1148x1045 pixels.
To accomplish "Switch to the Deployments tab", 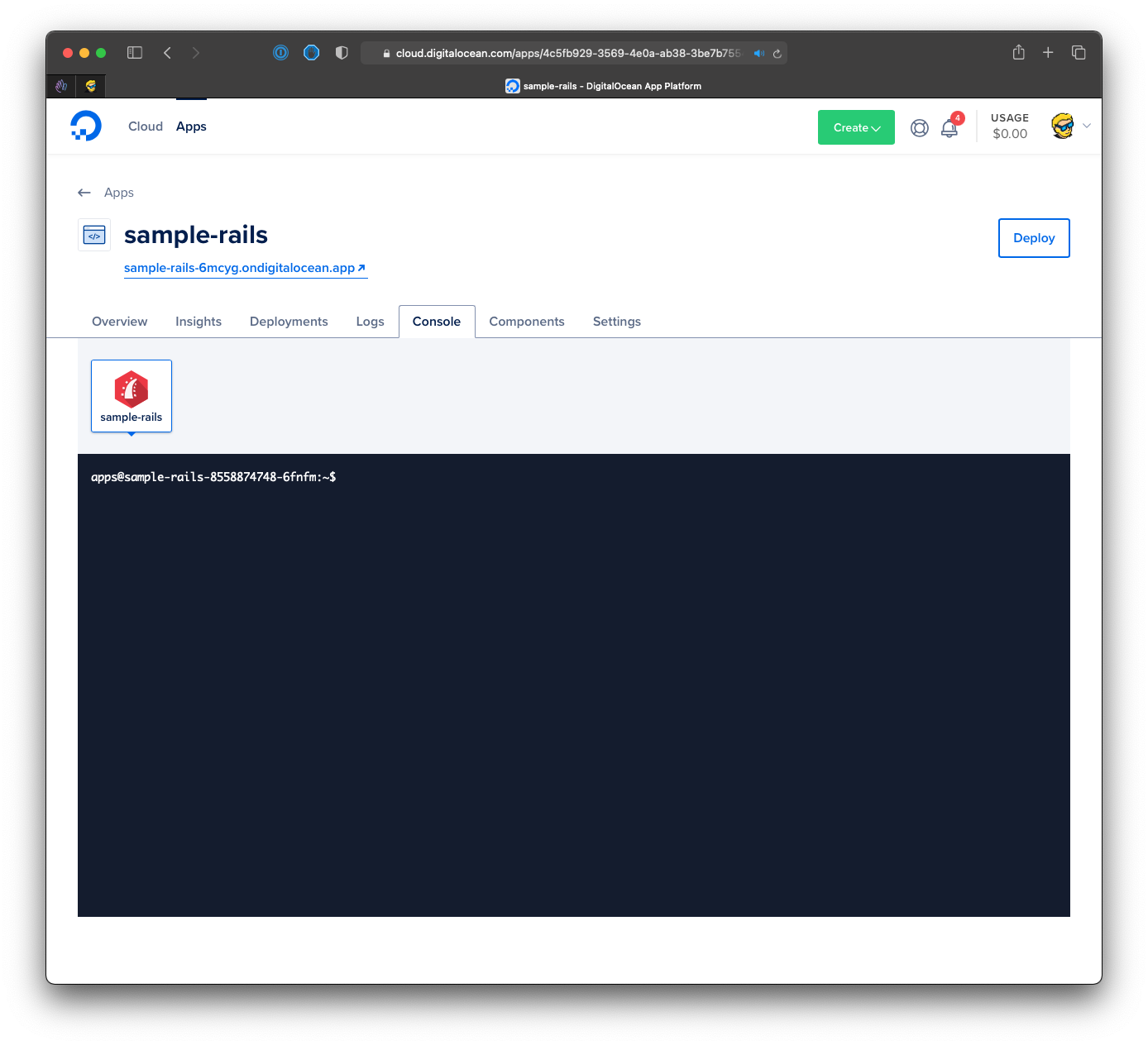I will click(x=289, y=322).
